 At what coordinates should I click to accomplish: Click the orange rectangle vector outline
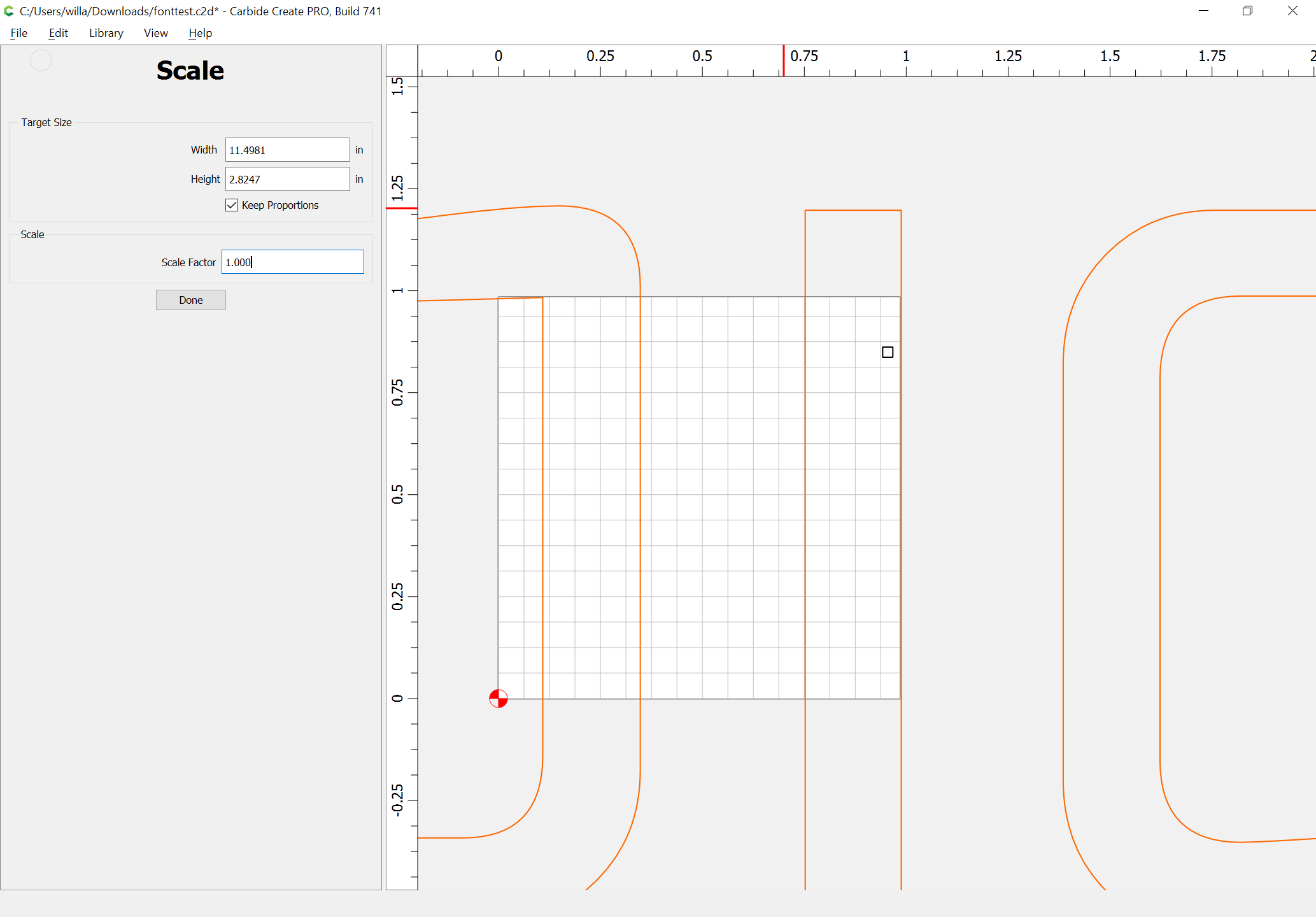pyautogui.click(x=805, y=509)
